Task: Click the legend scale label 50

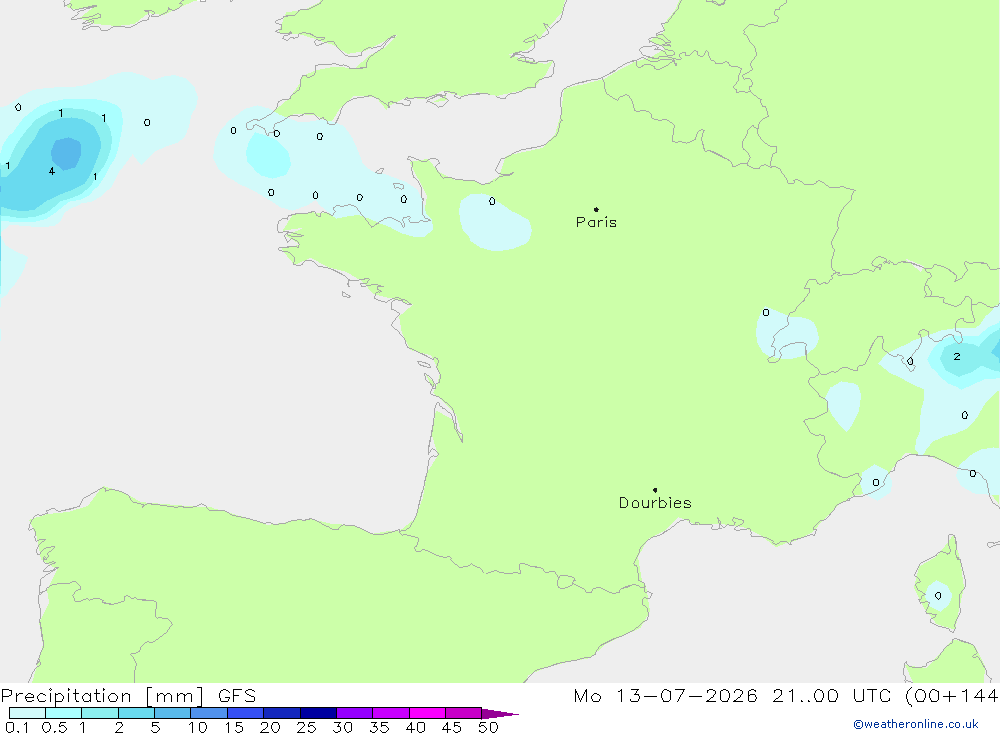Action: [x=488, y=727]
